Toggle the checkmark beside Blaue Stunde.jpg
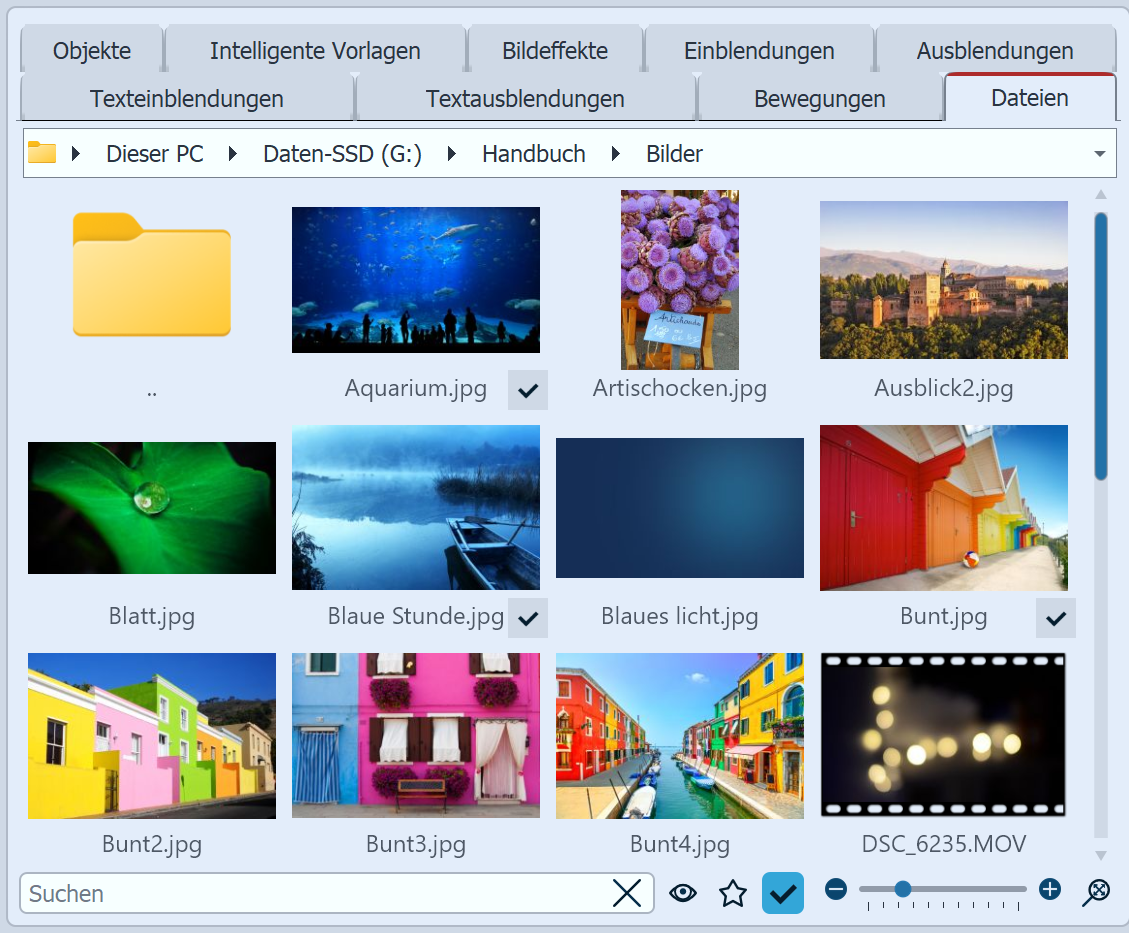Image resolution: width=1129 pixels, height=933 pixels. [528, 617]
